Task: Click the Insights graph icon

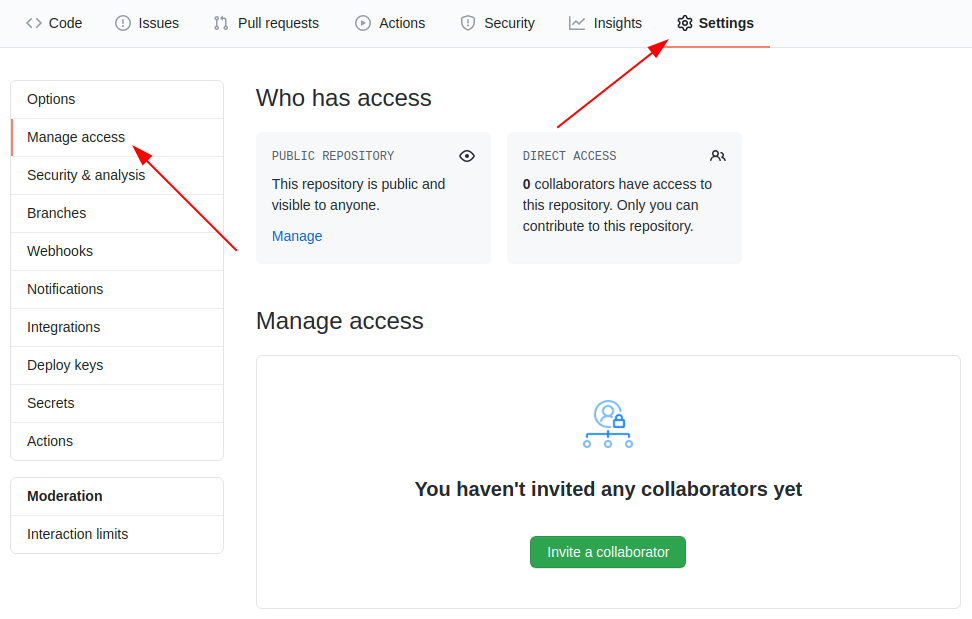Action: (x=577, y=23)
